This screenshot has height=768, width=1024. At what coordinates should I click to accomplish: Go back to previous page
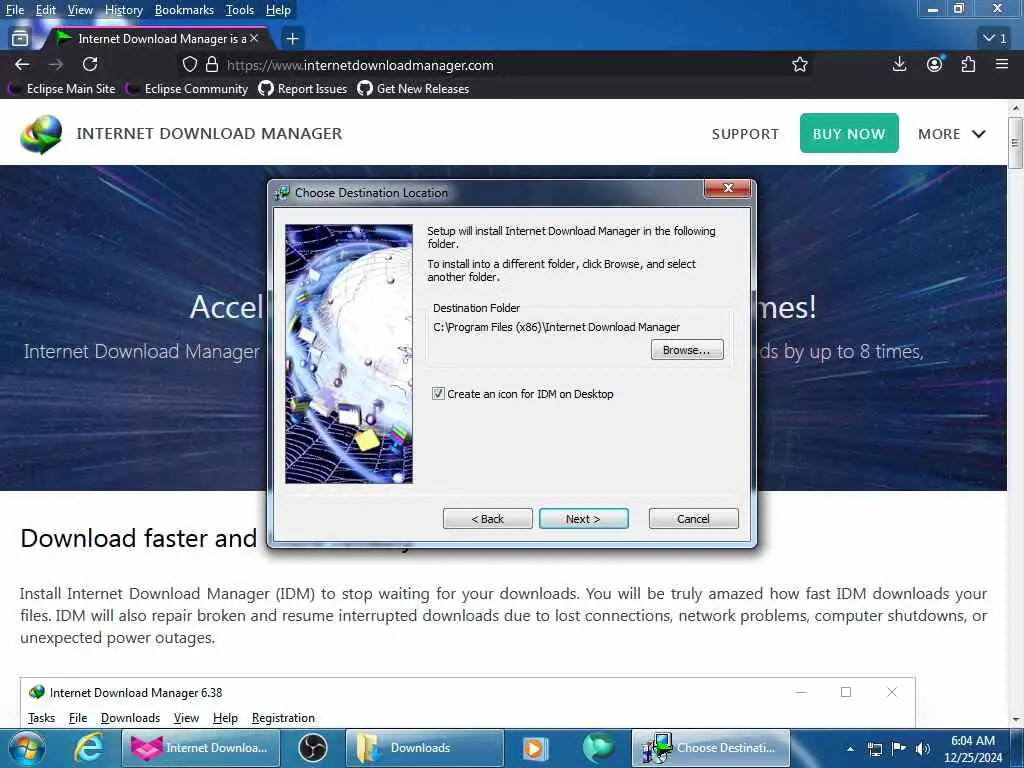(22, 65)
